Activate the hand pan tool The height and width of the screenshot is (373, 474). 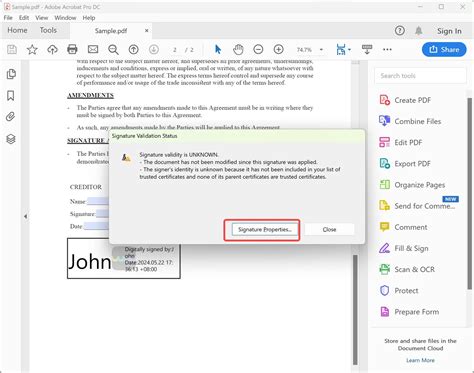[x=238, y=50]
